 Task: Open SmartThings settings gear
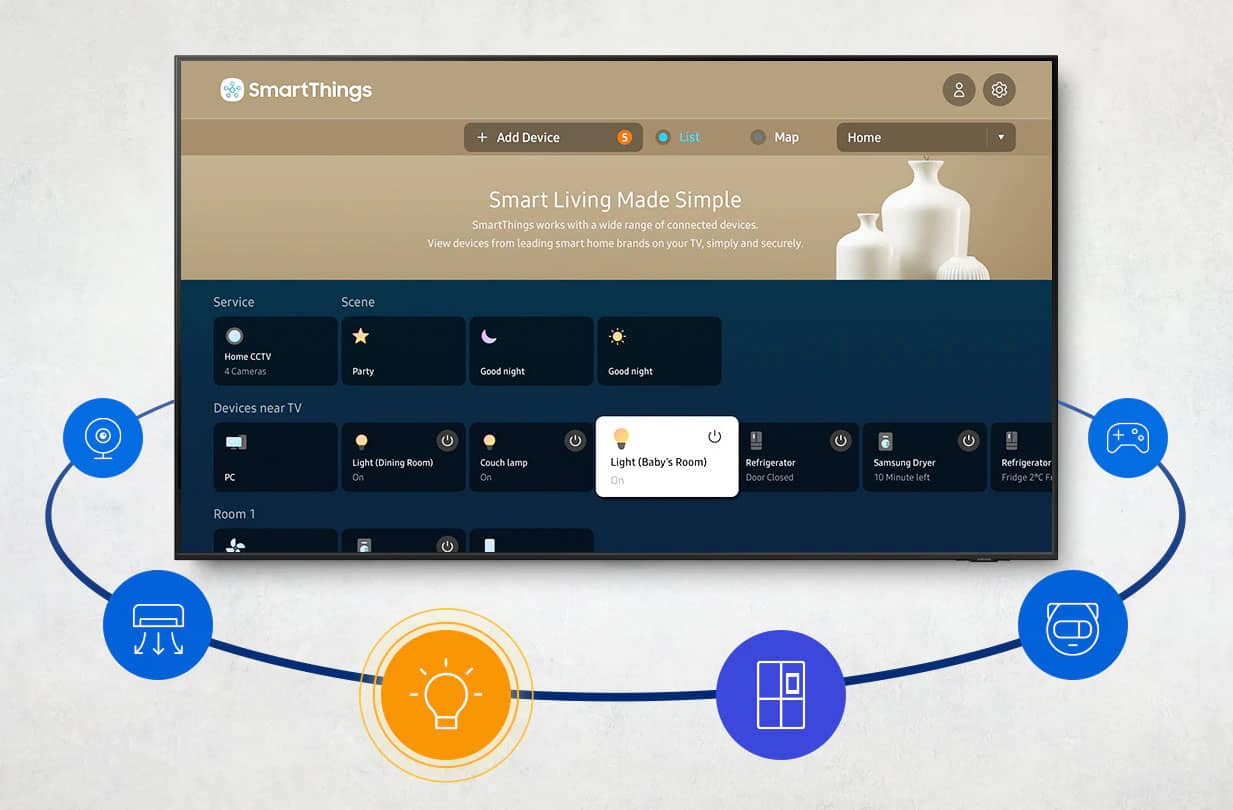[999, 89]
